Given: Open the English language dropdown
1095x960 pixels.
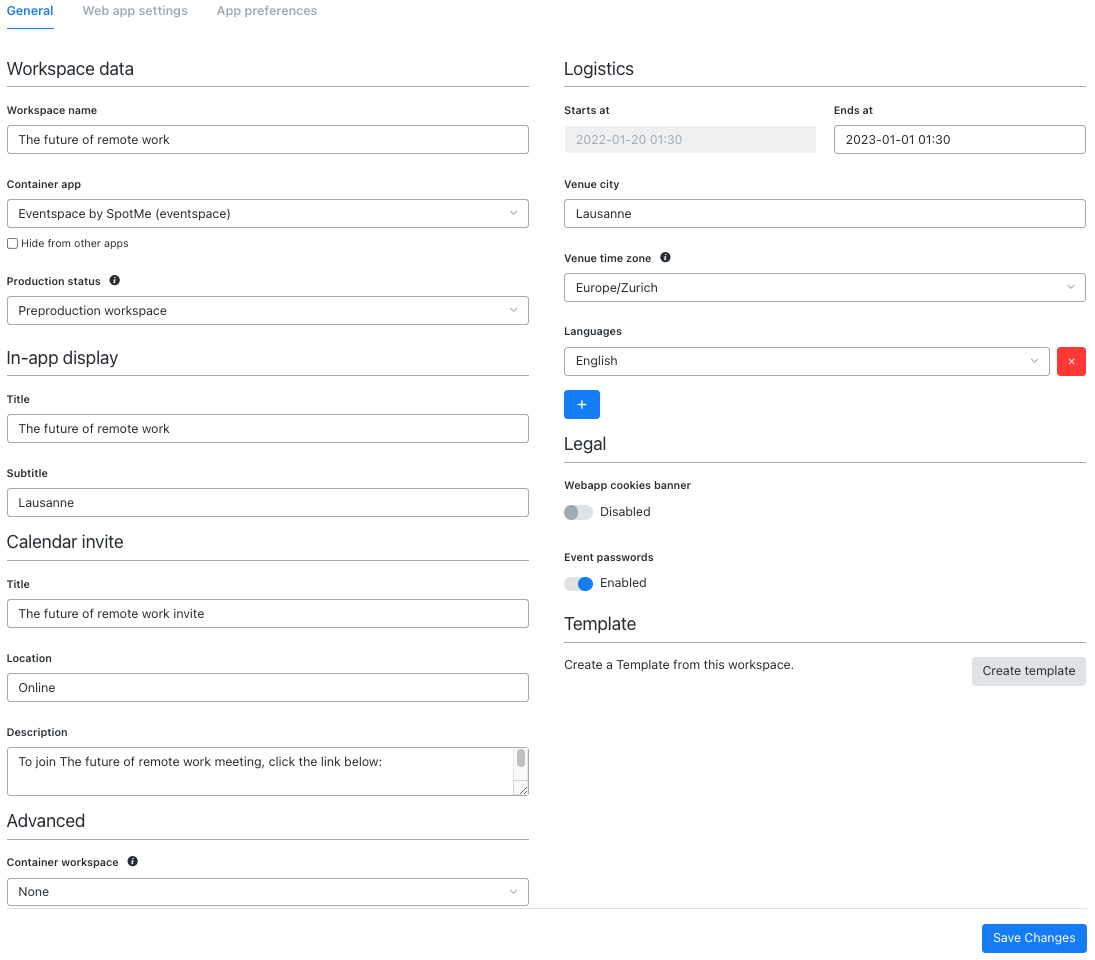Looking at the screenshot, I should [x=806, y=361].
